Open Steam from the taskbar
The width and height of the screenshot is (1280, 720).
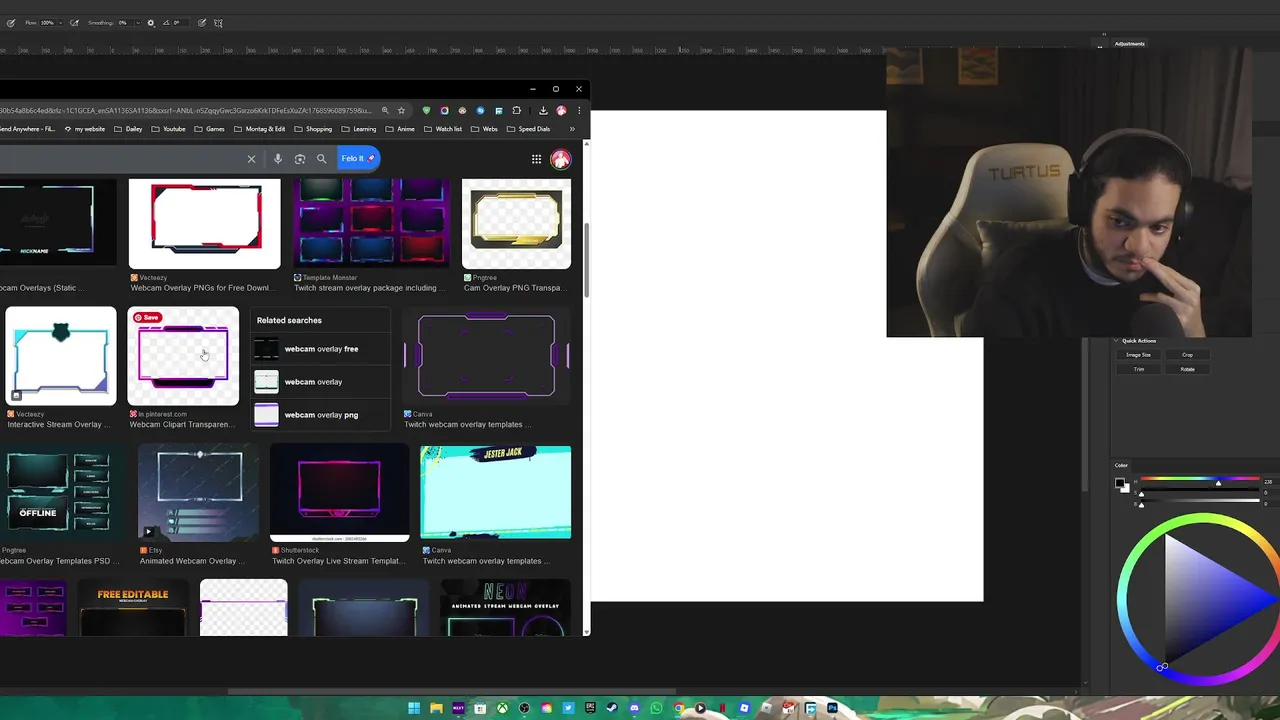(612, 708)
